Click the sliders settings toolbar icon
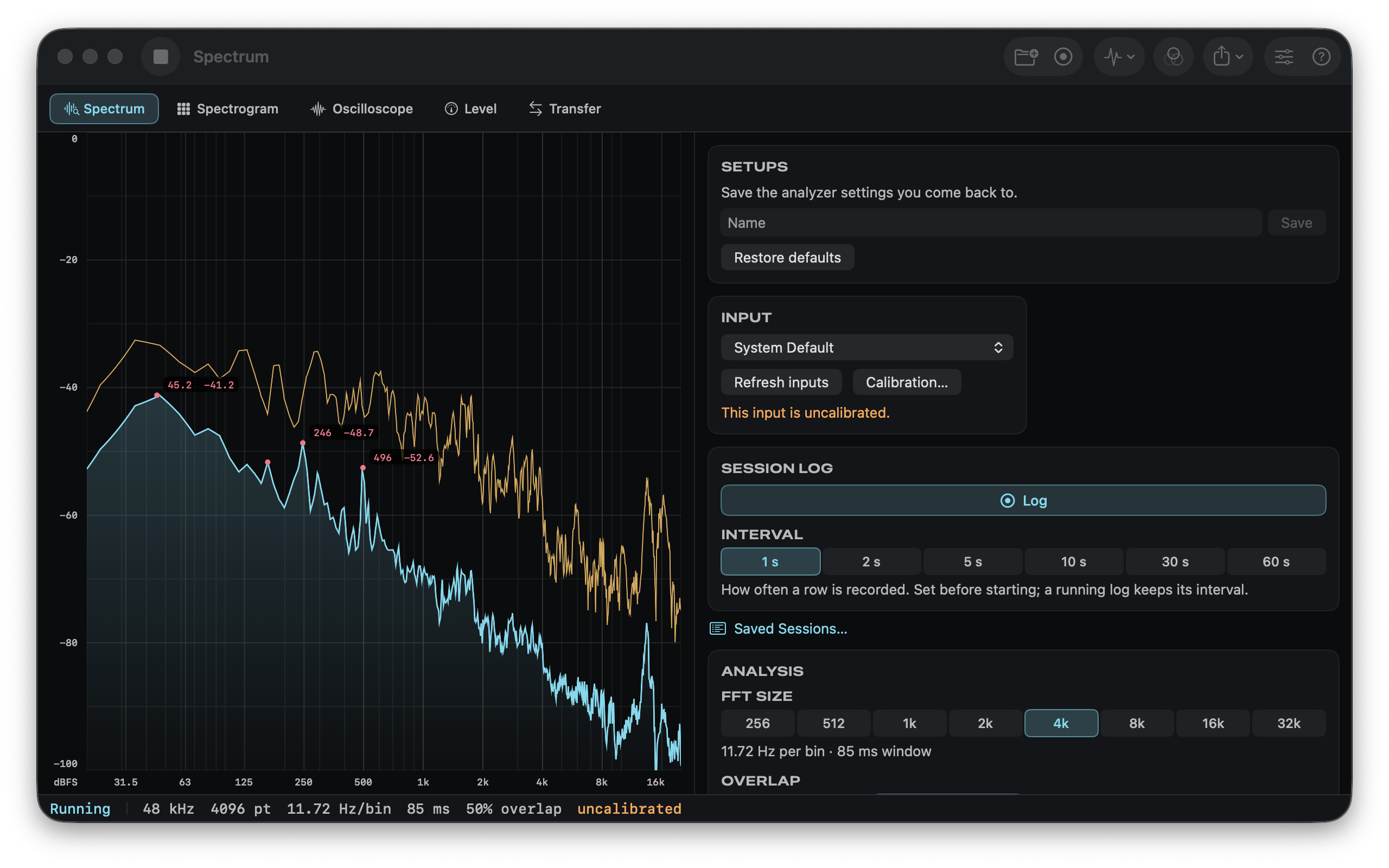Viewport: 1389px width, 868px height. pos(1284,57)
